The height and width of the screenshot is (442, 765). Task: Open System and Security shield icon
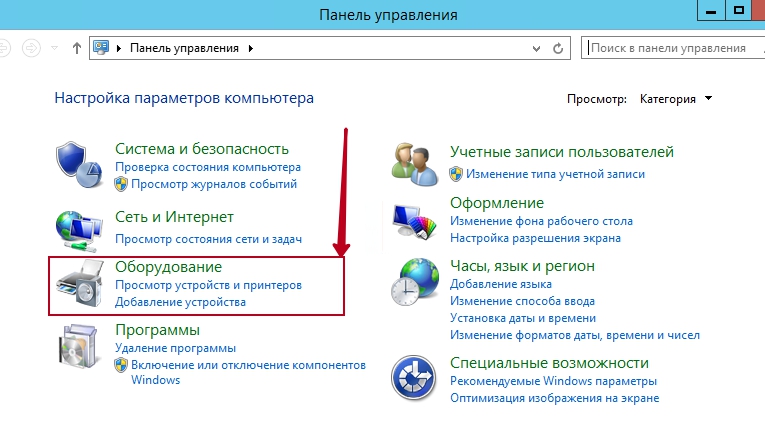point(79,164)
